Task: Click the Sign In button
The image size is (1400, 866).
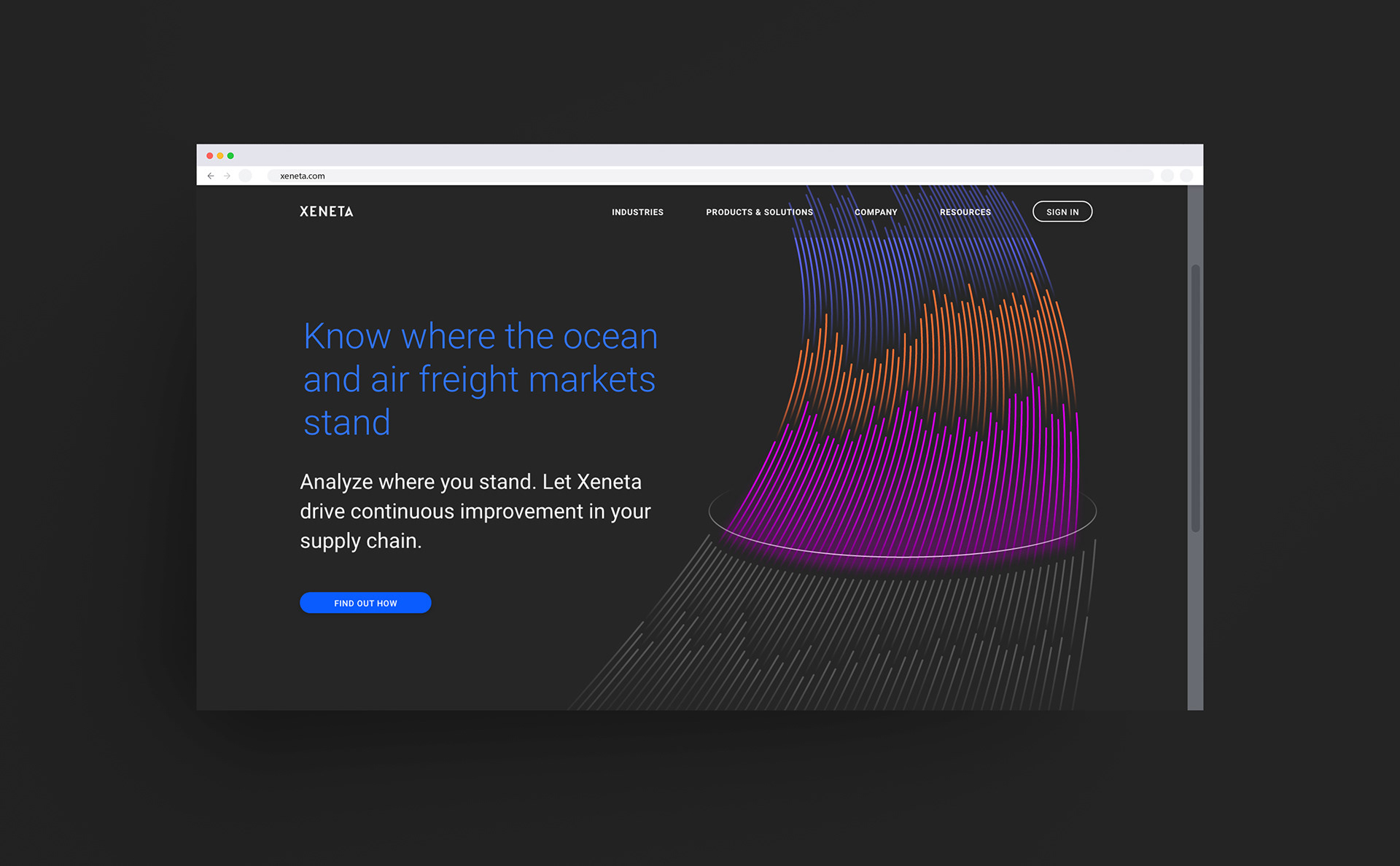Action: [1062, 211]
